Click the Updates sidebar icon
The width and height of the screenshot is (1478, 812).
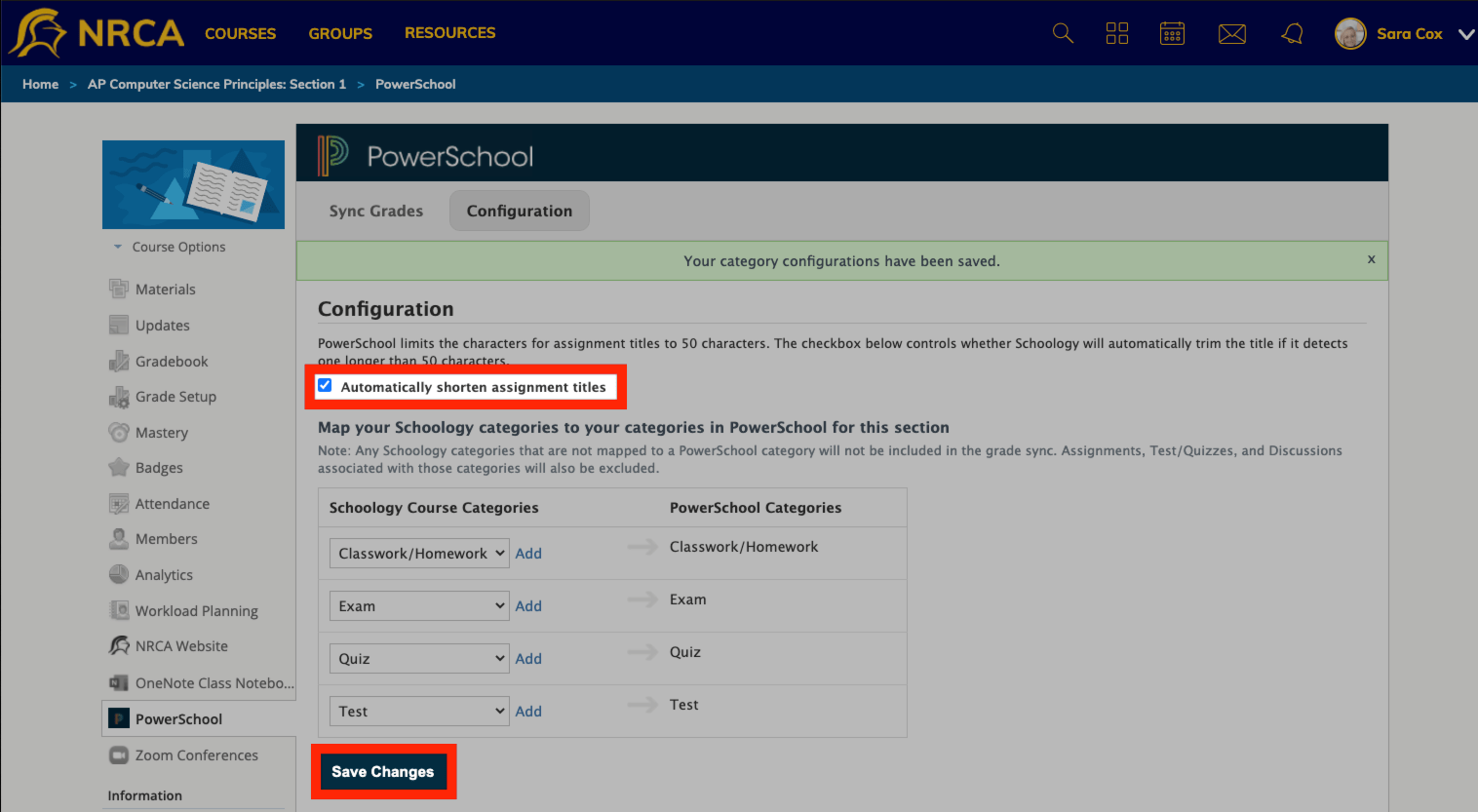point(119,325)
